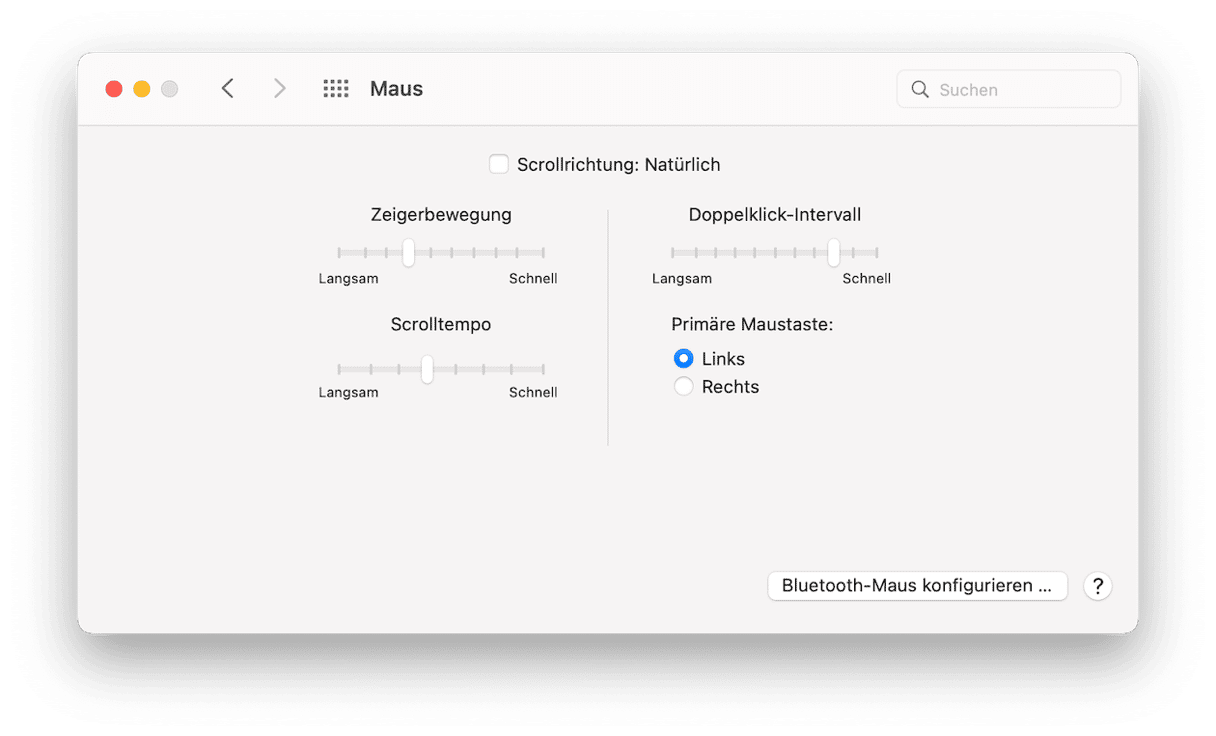Click Bluetooth-Maus konfigurieren button
The height and width of the screenshot is (736, 1216).
(x=917, y=586)
